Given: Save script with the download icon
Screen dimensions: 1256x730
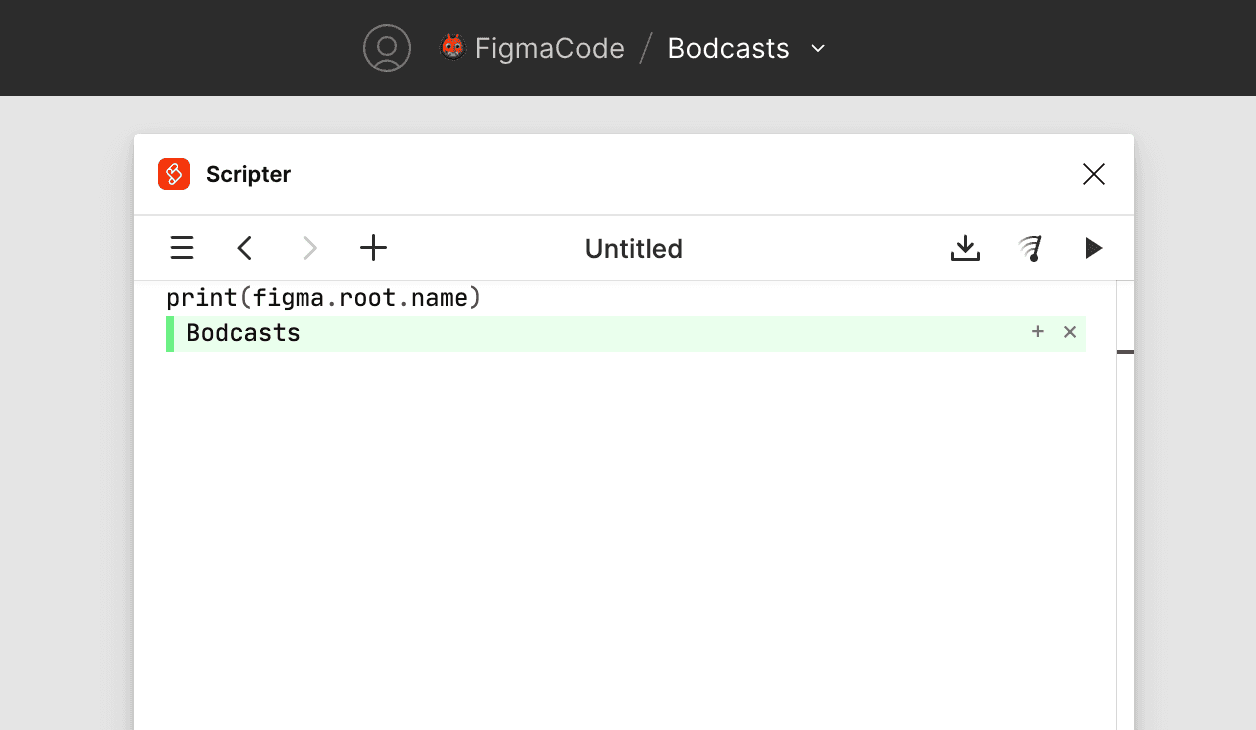Looking at the screenshot, I should 965,248.
